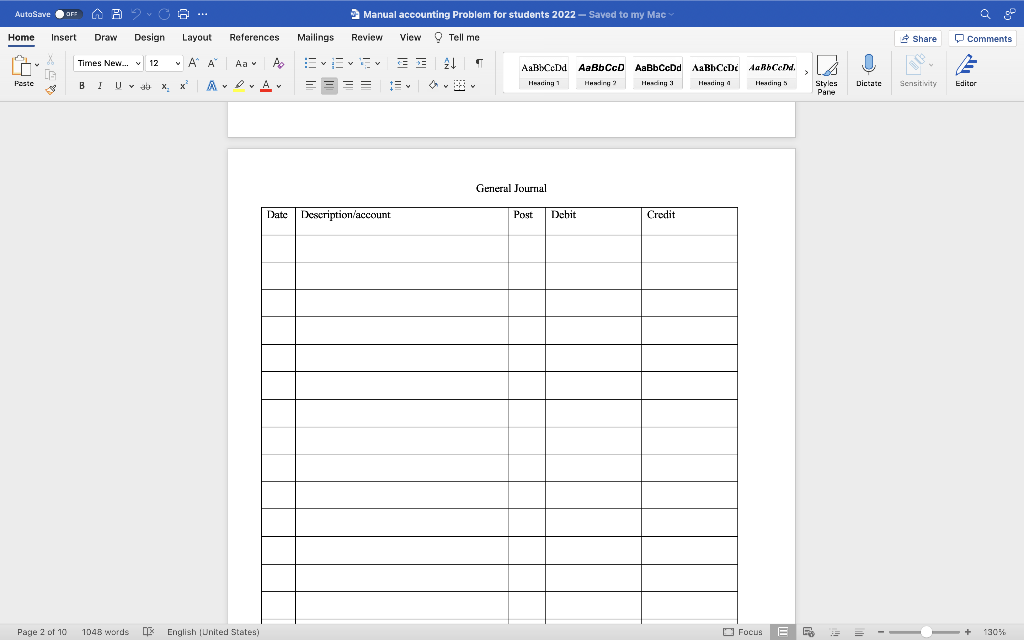Toggle center alignment
Screen dimensions: 1024x640
coord(329,86)
